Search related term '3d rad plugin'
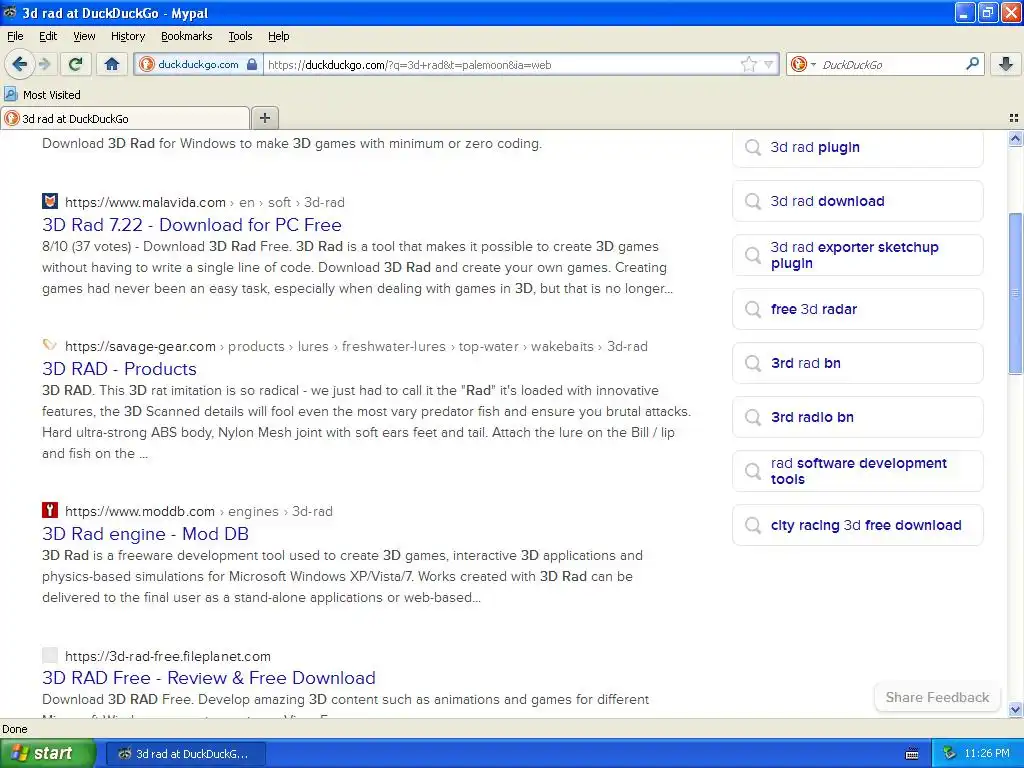This screenshot has height=768, width=1024. [x=857, y=148]
